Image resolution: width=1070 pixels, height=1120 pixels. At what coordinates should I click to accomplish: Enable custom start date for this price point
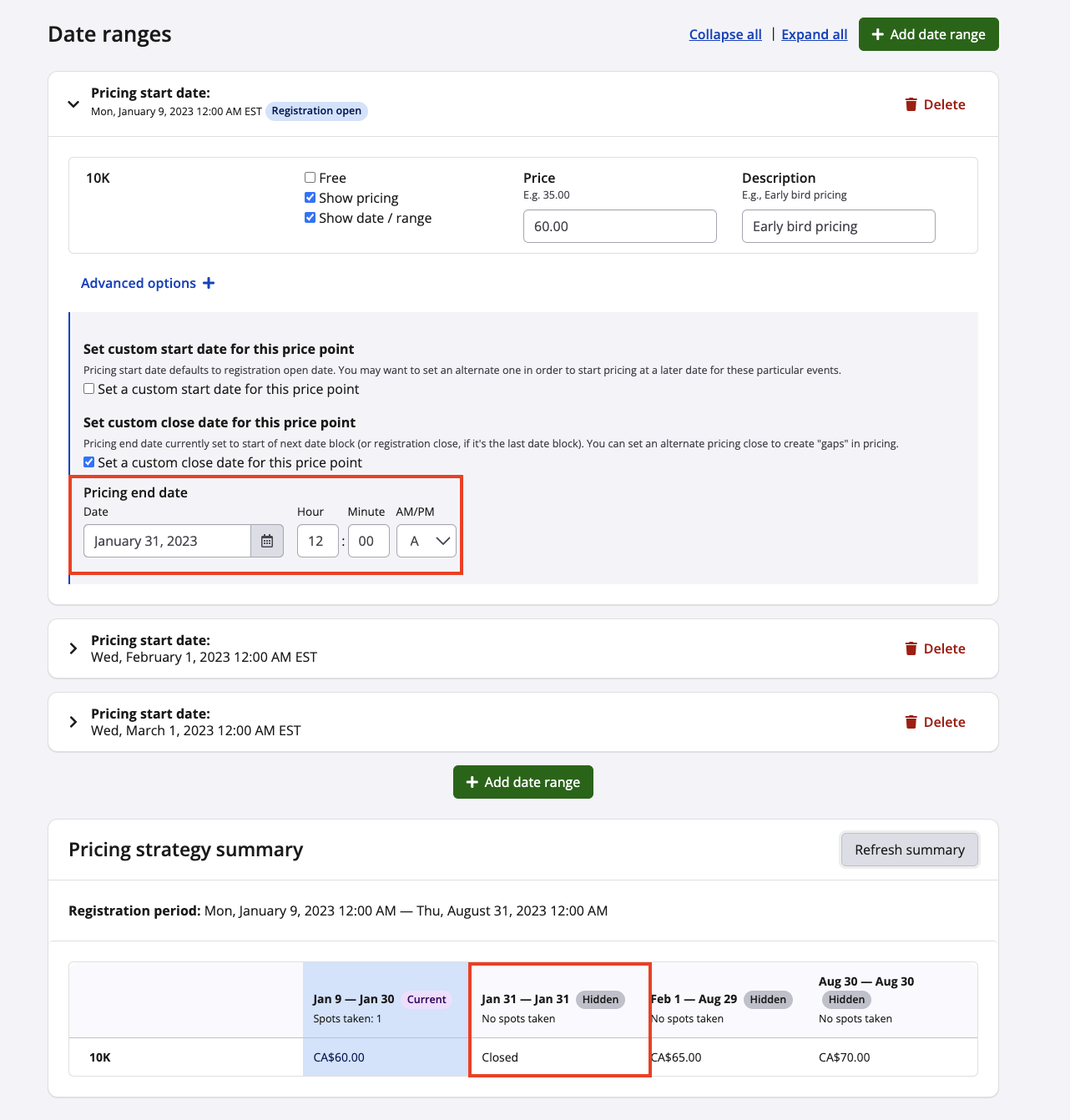click(x=89, y=389)
